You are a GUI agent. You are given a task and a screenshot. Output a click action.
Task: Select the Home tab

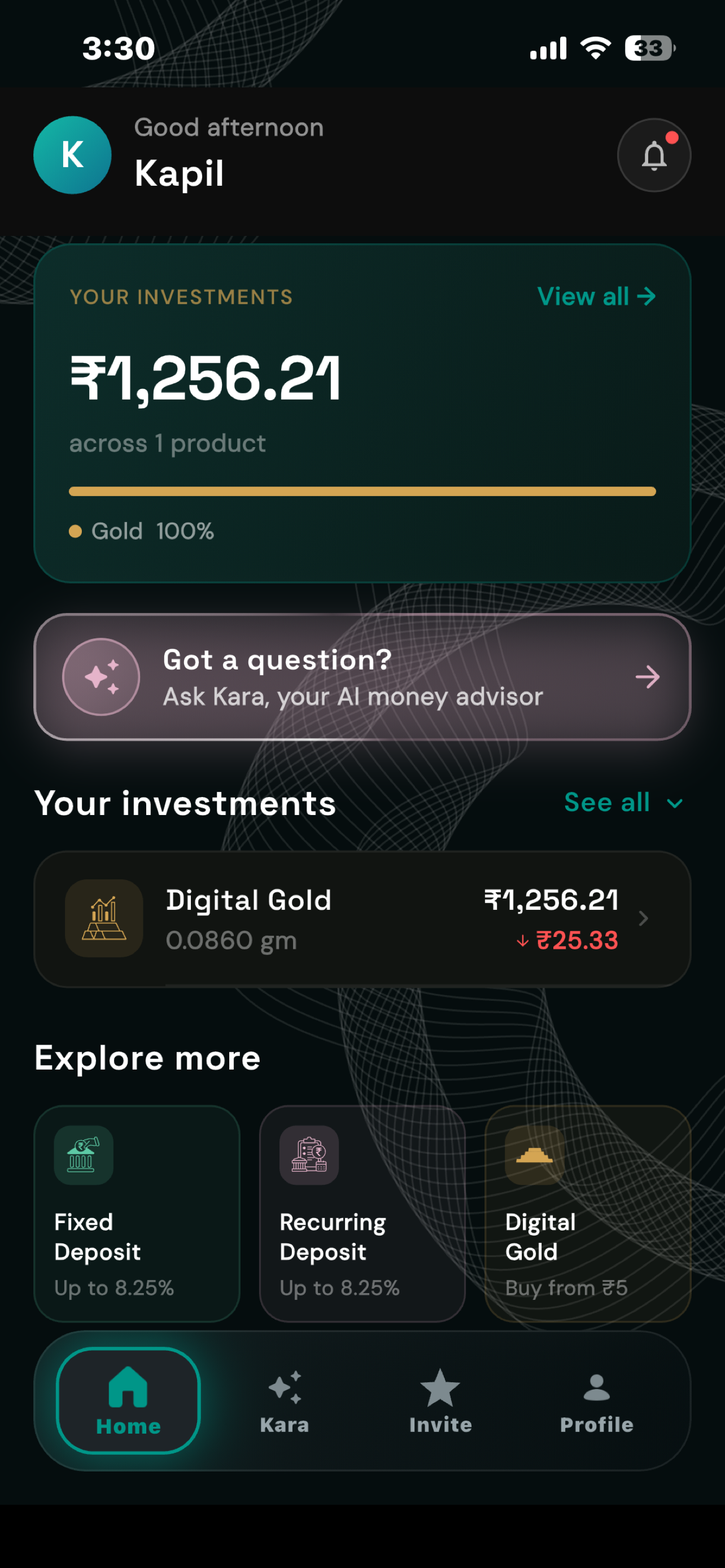(x=128, y=1400)
